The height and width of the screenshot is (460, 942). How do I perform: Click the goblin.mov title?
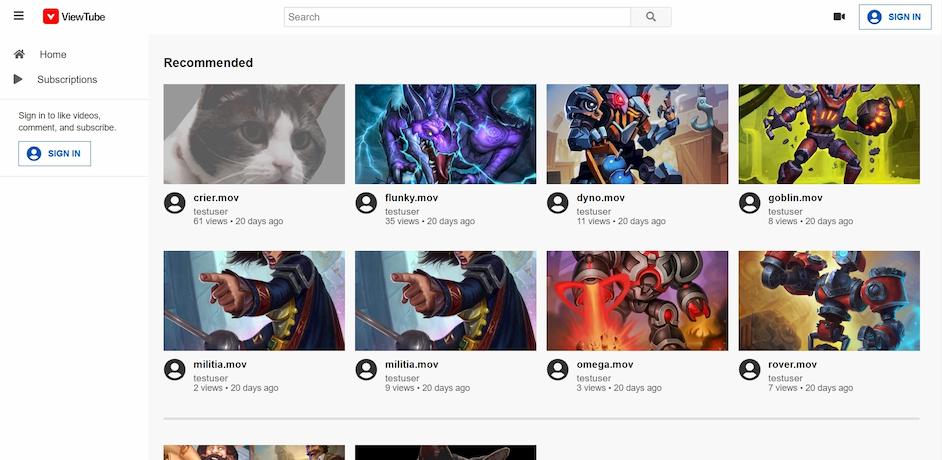coord(795,198)
